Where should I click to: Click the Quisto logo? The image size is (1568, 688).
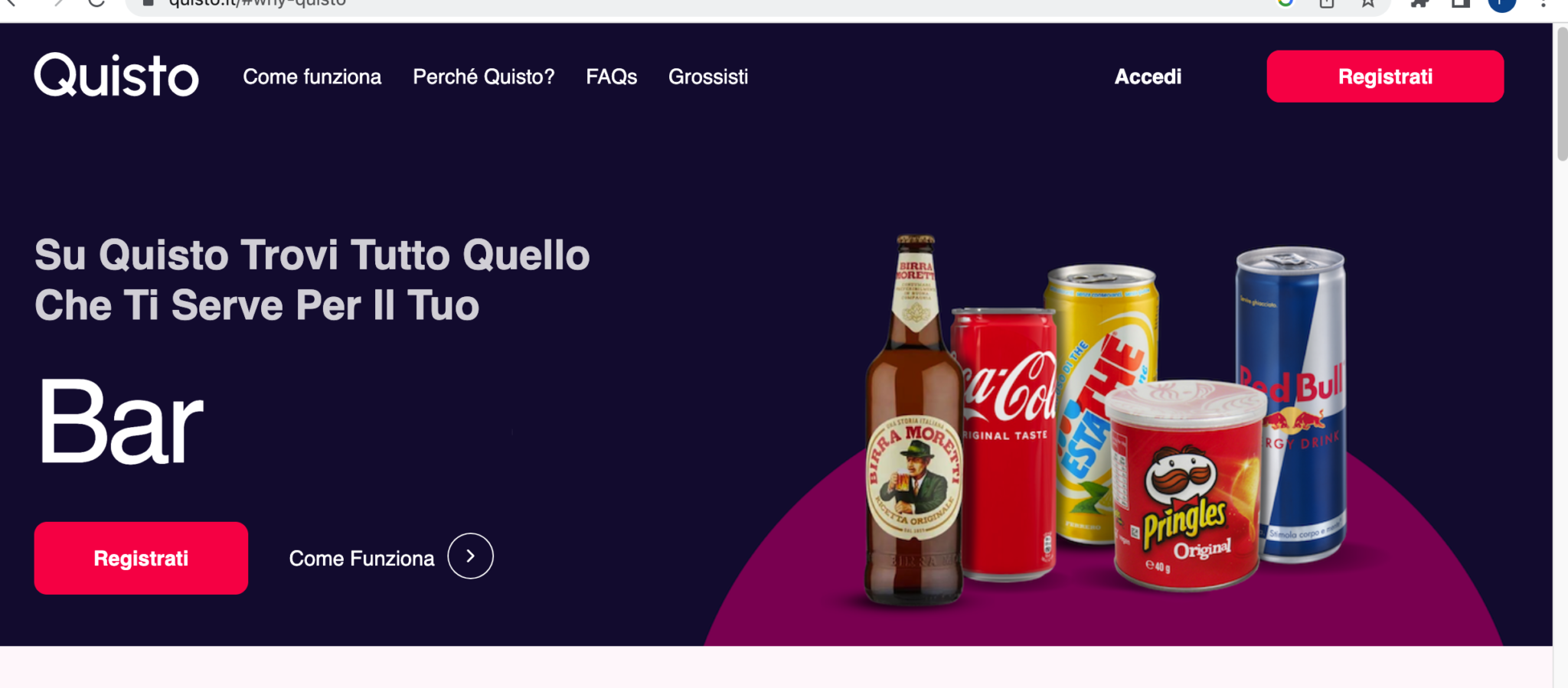pyautogui.click(x=116, y=75)
